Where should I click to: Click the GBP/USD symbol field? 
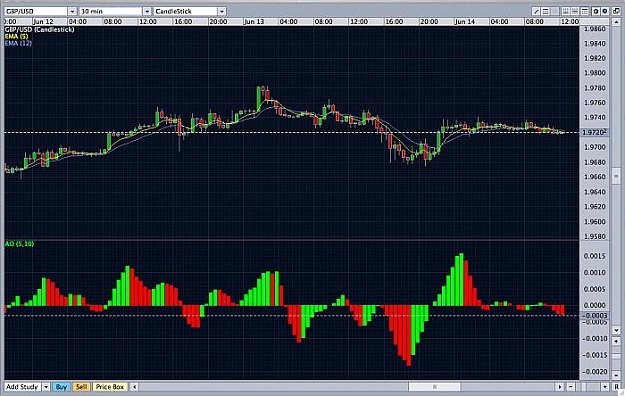point(36,11)
